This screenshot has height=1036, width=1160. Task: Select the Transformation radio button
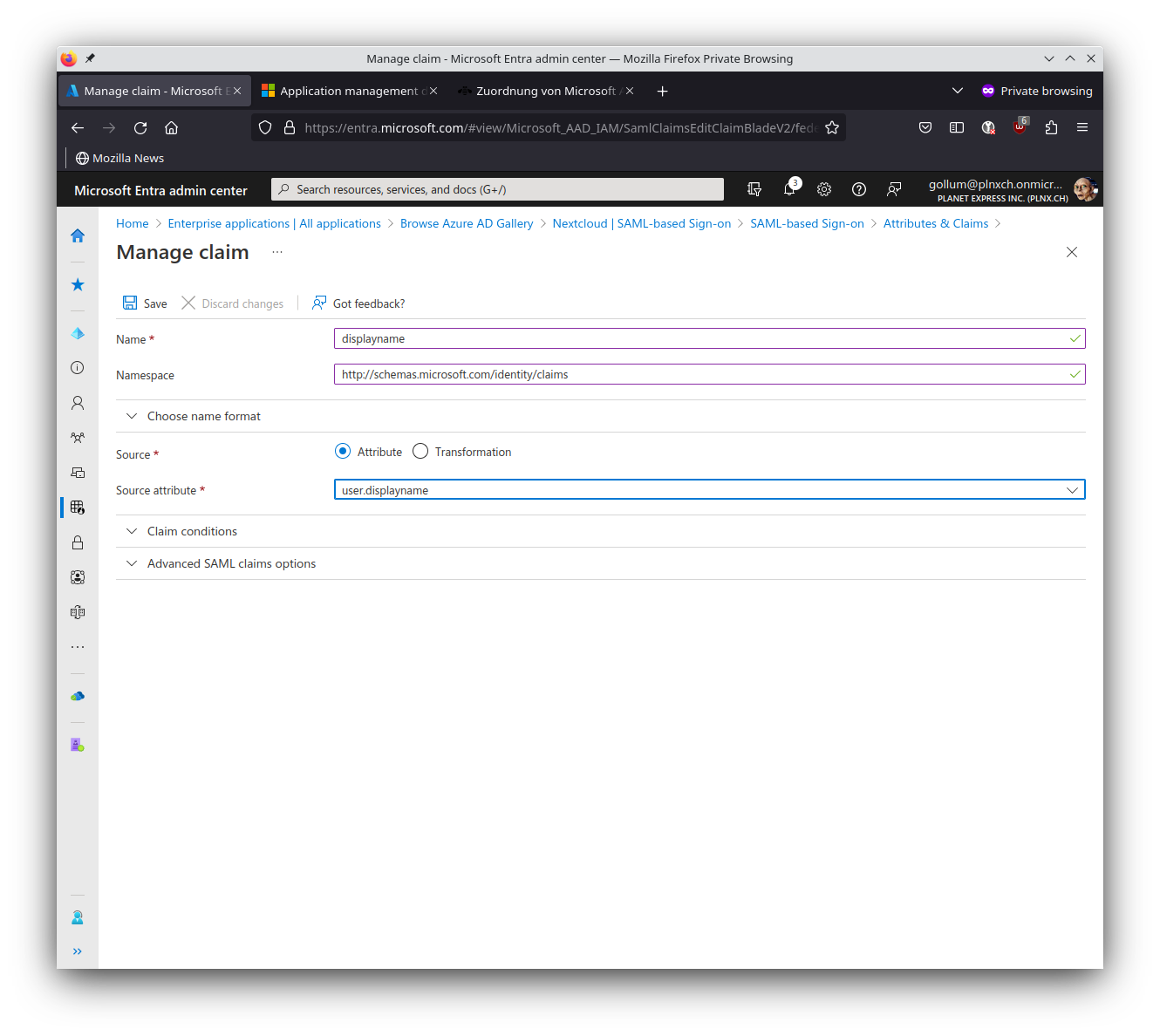pos(420,451)
